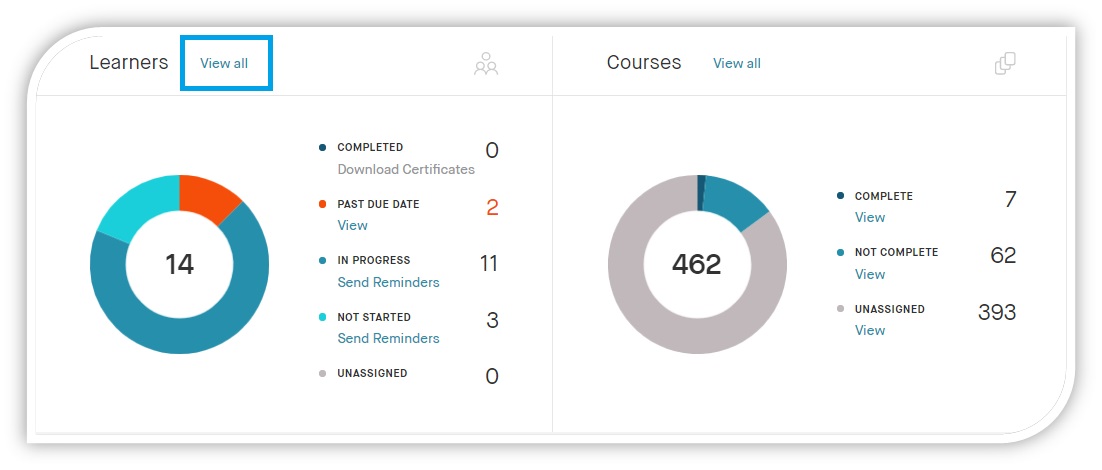The image size is (1102, 470).
Task: View learners past due date
Action: coord(352,226)
